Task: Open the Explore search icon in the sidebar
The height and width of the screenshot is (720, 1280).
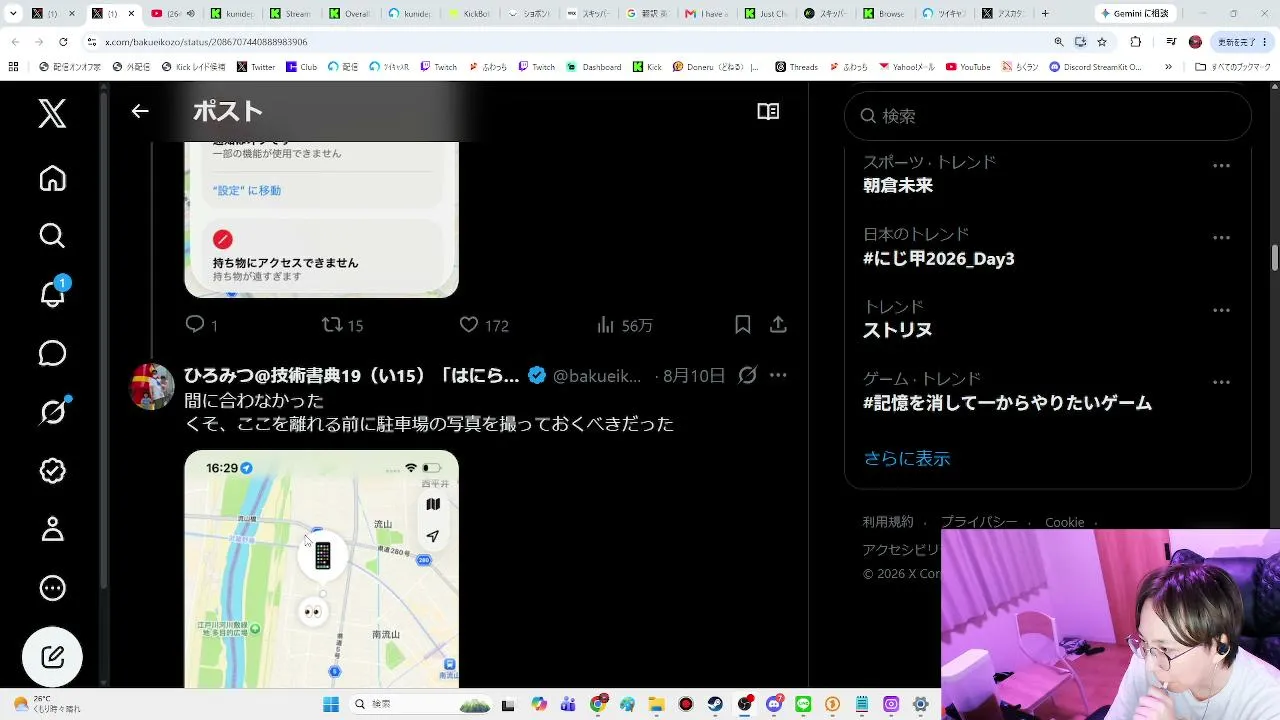Action: point(52,236)
